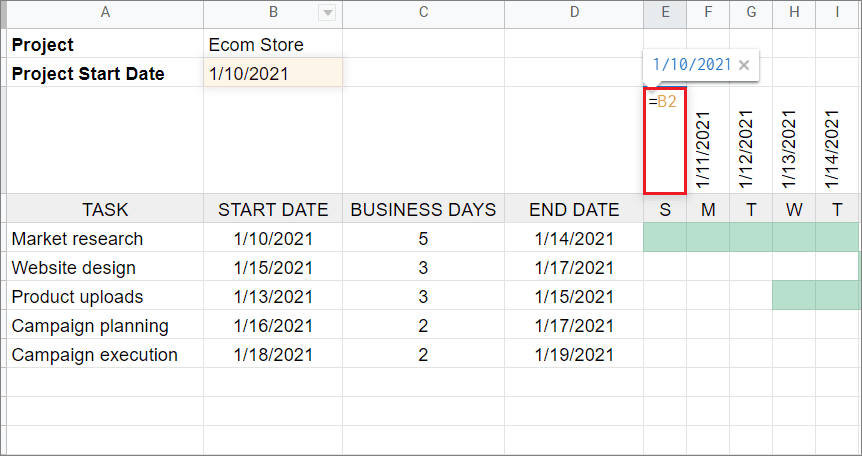Viewport: 862px width, 456px height.
Task: Select Campaign execution end date 1/19/2021
Action: click(574, 354)
